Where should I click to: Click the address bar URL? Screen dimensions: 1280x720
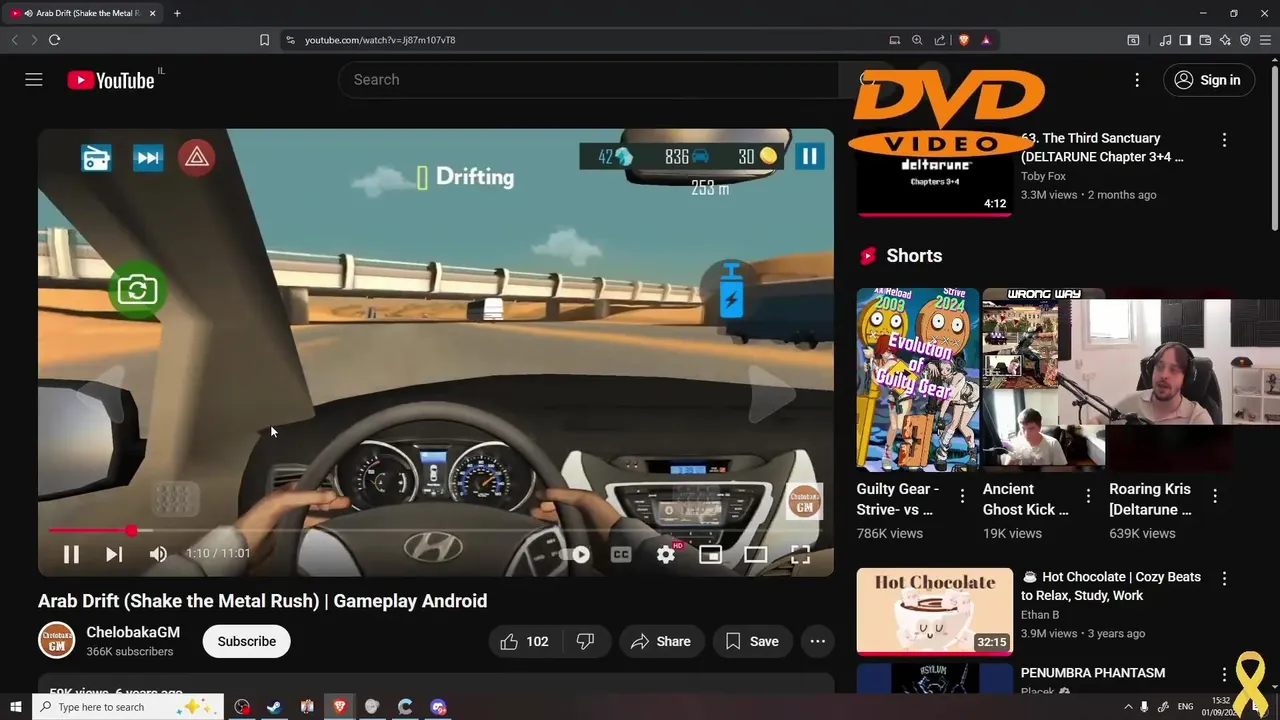[x=380, y=40]
